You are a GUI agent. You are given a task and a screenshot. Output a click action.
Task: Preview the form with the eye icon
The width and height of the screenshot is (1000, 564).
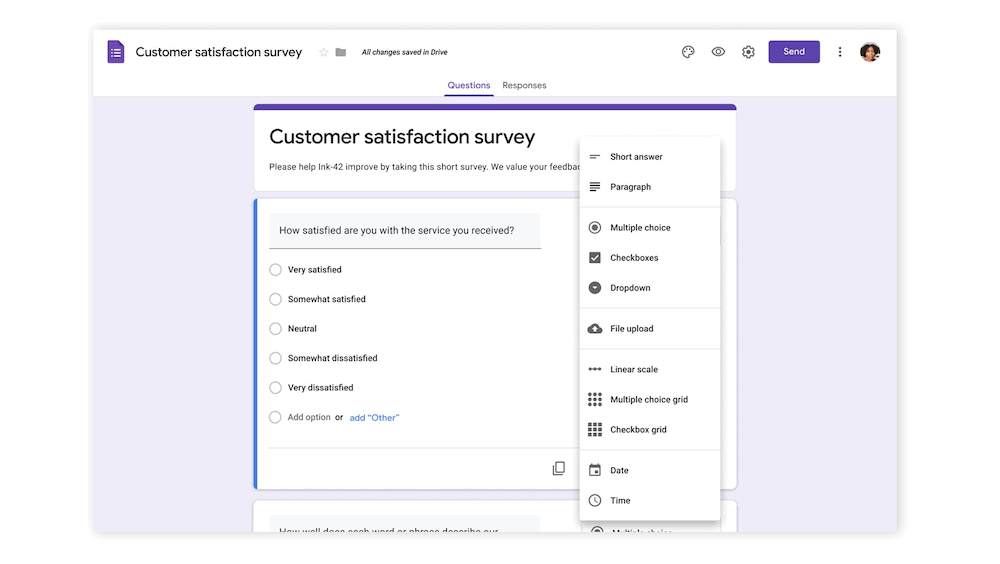click(x=718, y=52)
